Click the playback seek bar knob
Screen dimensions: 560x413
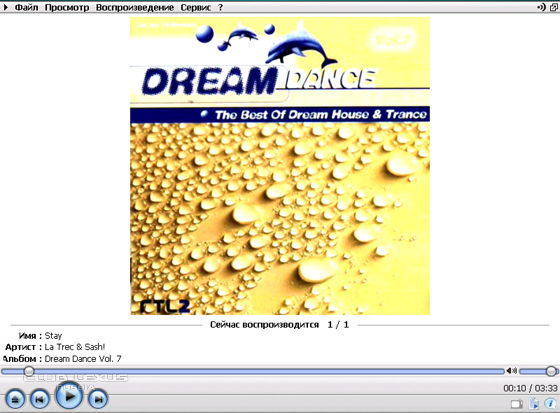coord(29,371)
